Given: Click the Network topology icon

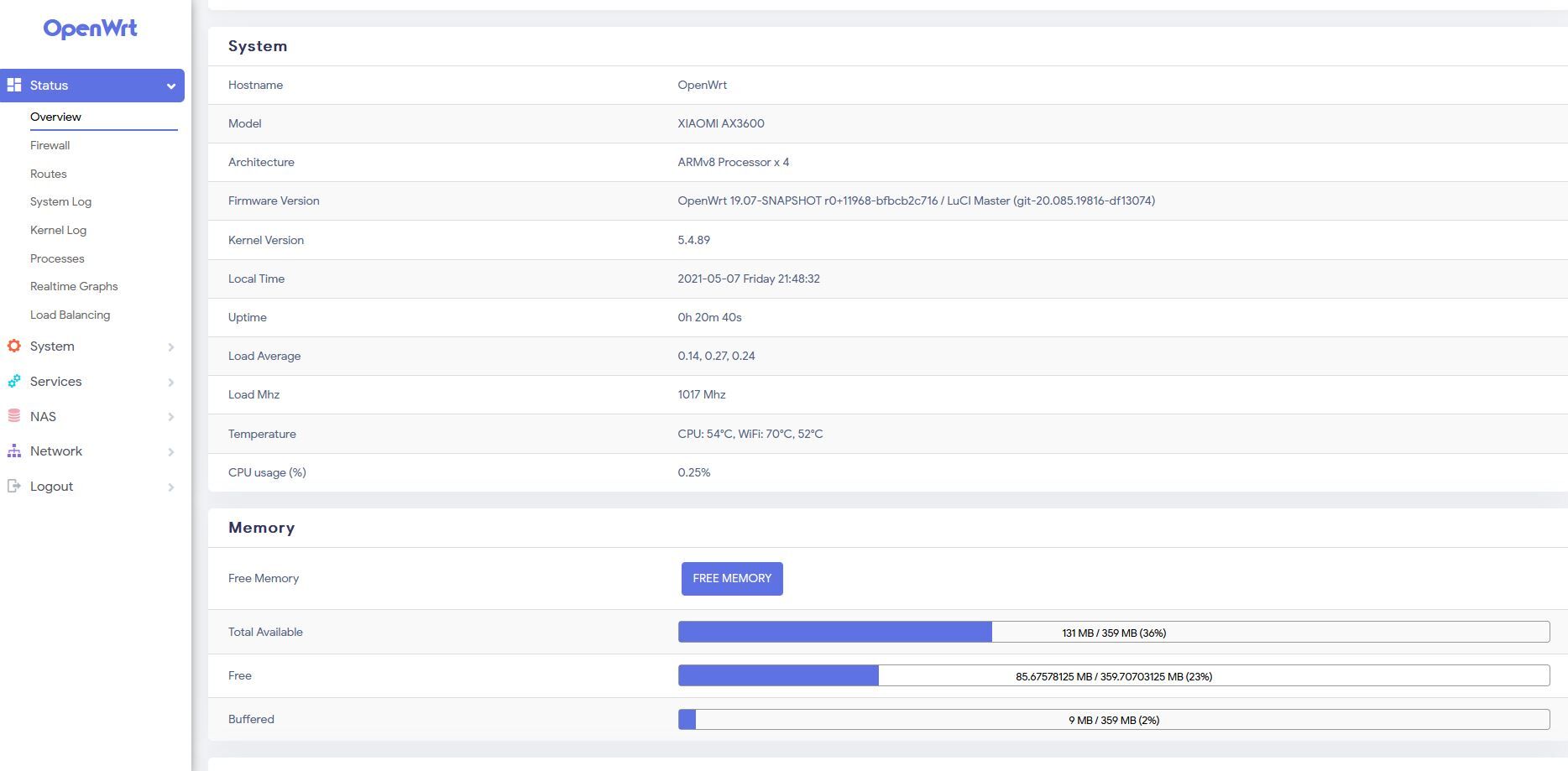Looking at the screenshot, I should [14, 451].
